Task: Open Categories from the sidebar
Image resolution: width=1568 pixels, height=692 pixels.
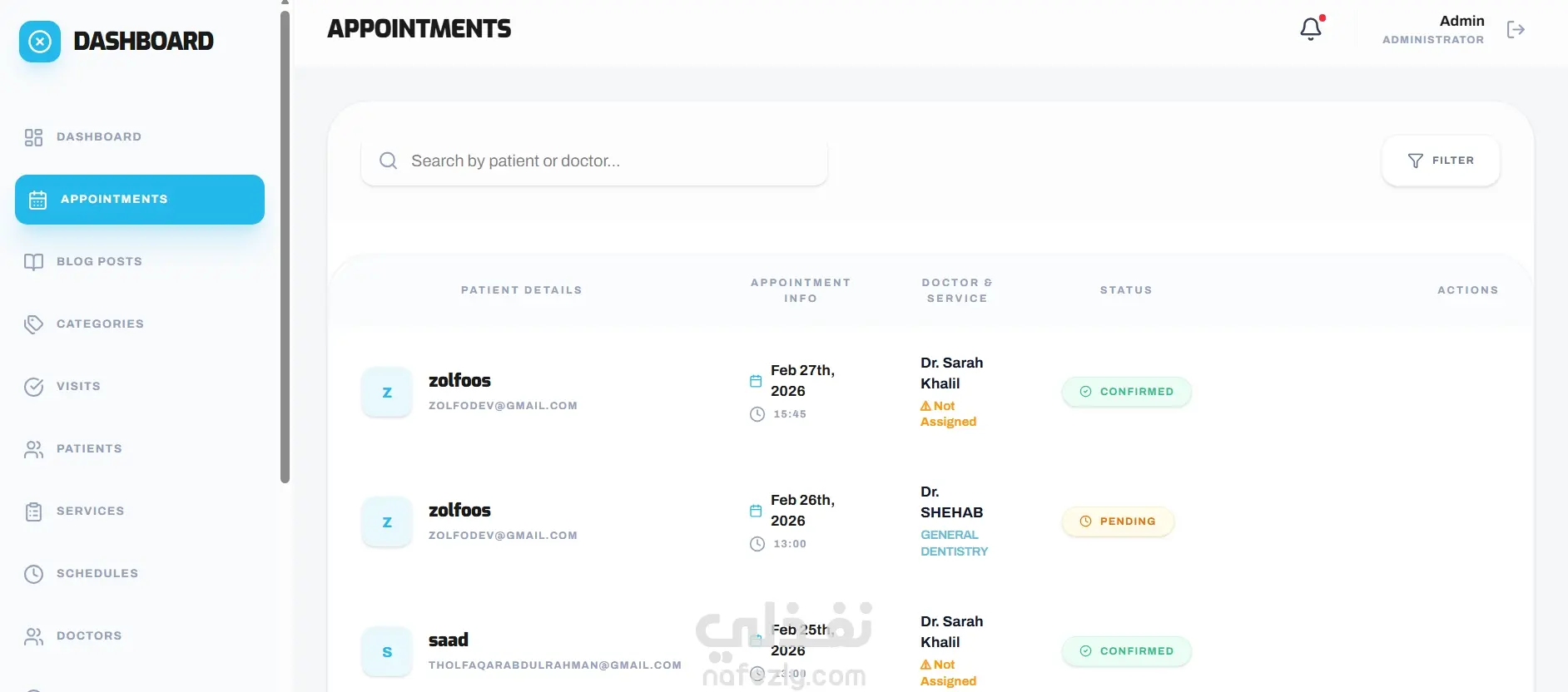Action: pos(140,324)
